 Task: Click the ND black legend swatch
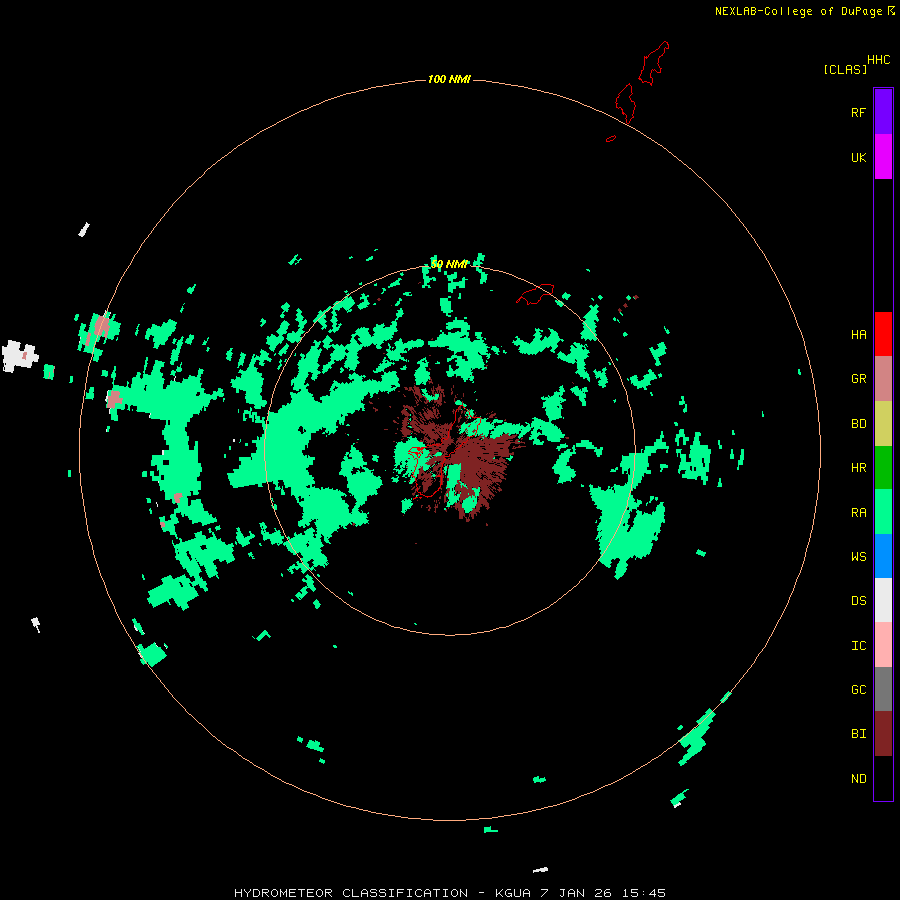[x=883, y=778]
